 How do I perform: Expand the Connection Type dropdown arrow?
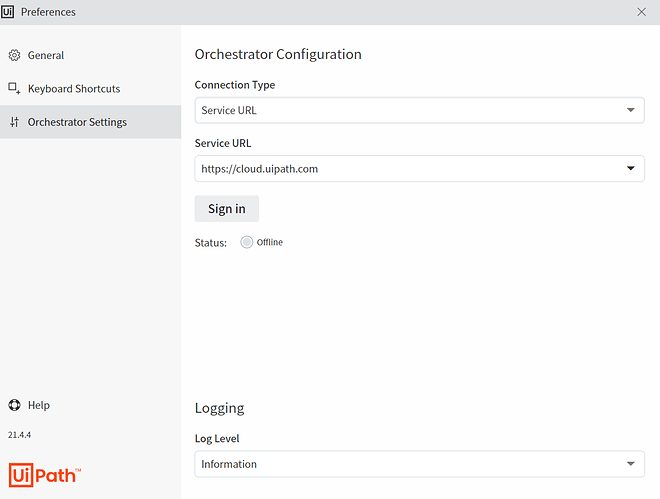tap(630, 110)
